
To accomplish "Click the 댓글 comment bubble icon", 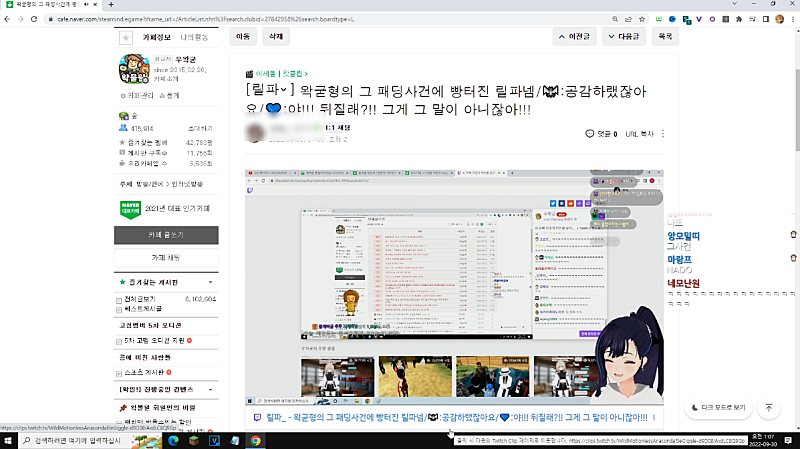I will point(590,132).
